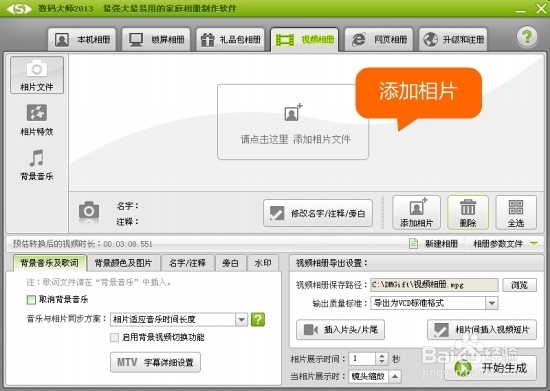The width and height of the screenshot is (550, 391).
Task: Click the note 歌词文件请在“背景音乐”中插入
Action: [x=99, y=282]
